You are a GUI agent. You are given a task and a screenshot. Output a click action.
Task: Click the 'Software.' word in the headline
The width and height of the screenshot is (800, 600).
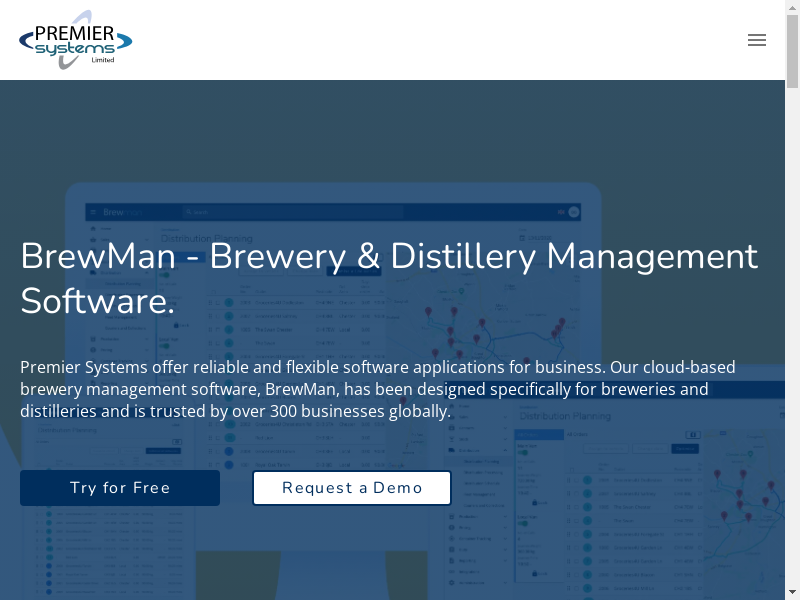(x=97, y=301)
